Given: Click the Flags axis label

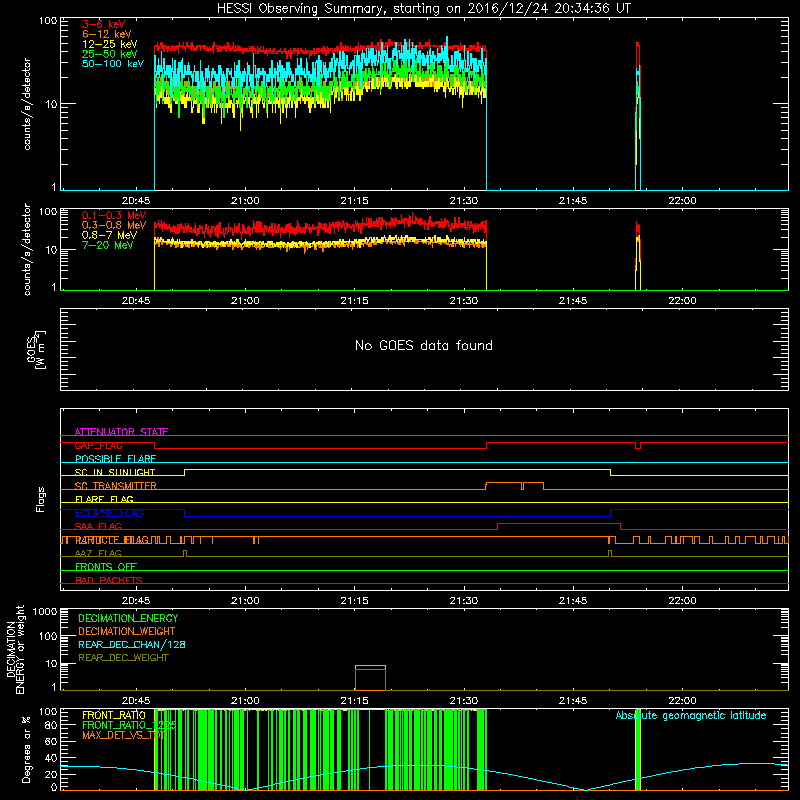Looking at the screenshot, I should tap(40, 499).
